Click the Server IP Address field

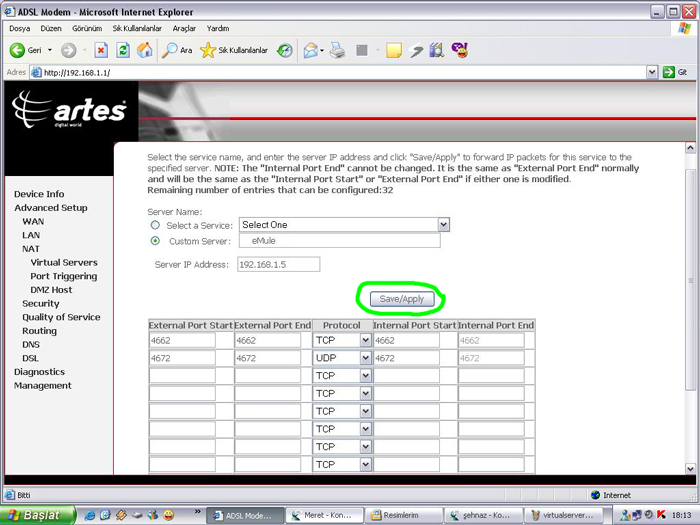tap(279, 264)
